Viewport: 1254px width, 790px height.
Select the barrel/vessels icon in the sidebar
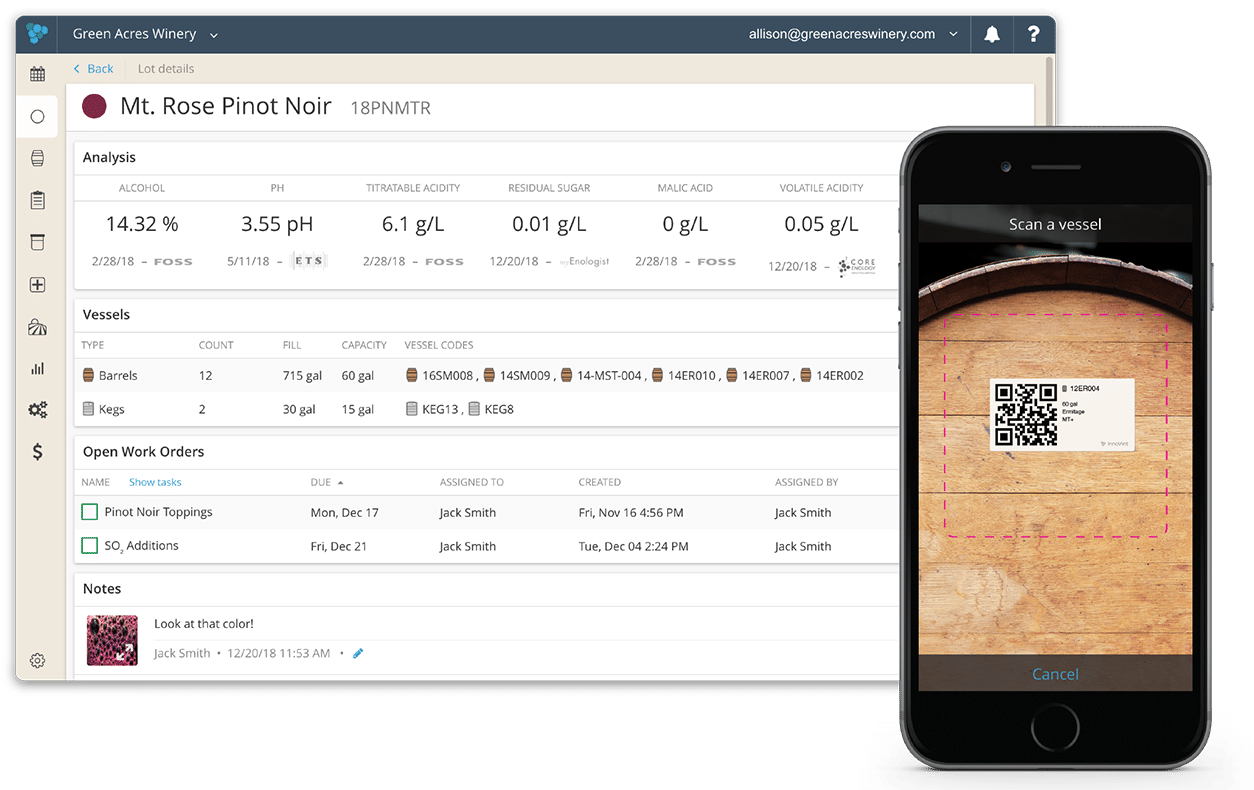tap(37, 158)
